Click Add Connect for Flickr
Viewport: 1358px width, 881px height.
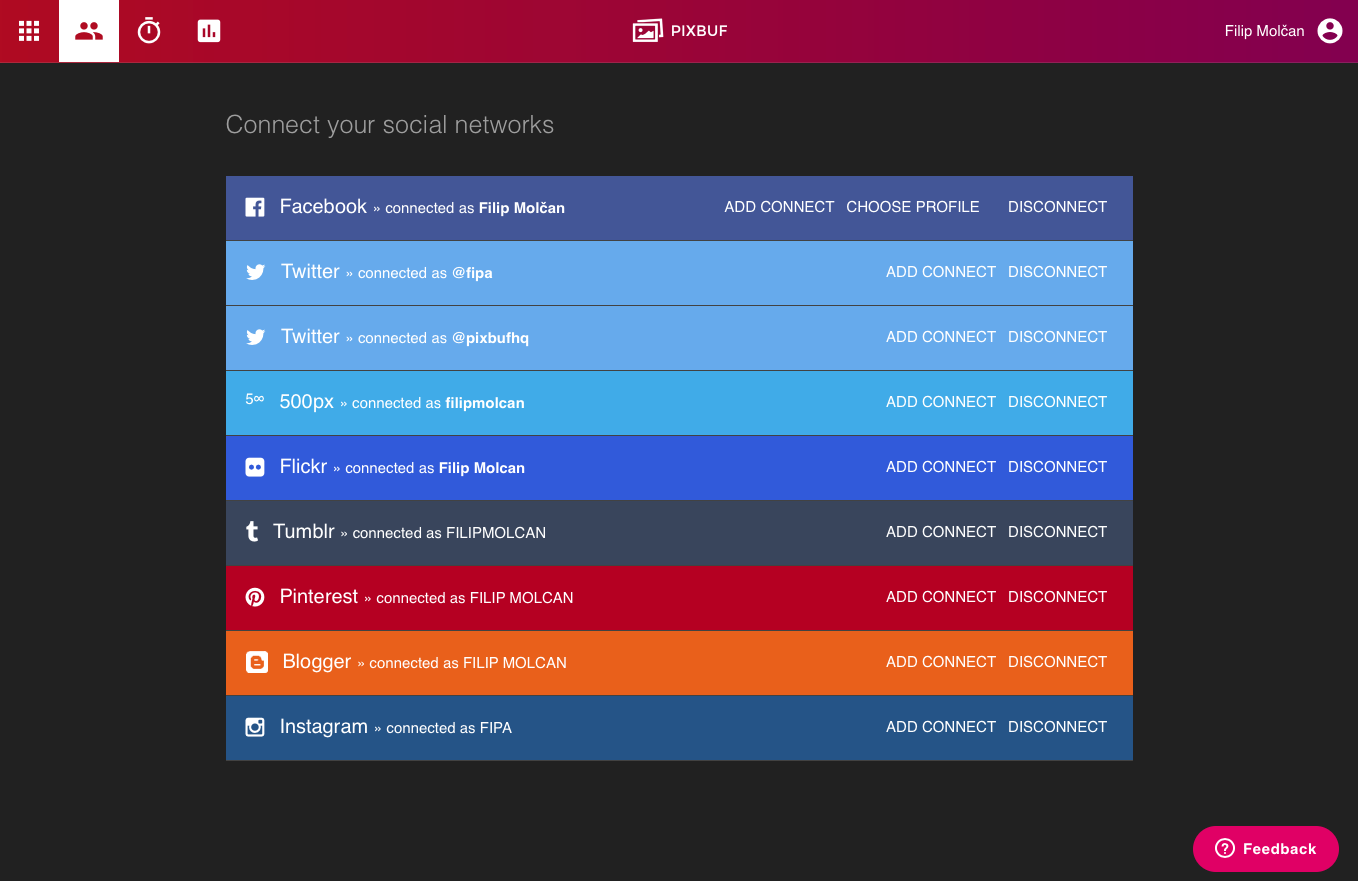click(x=941, y=467)
